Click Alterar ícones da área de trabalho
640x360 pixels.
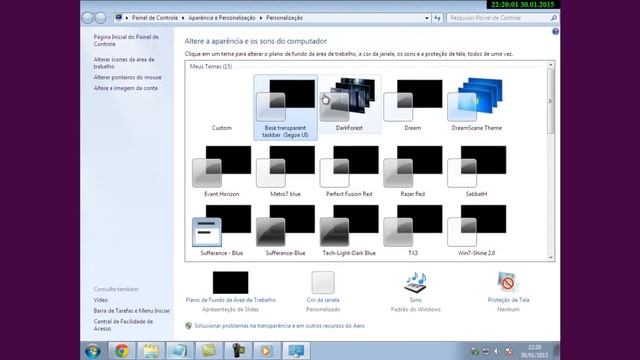pyautogui.click(x=124, y=63)
